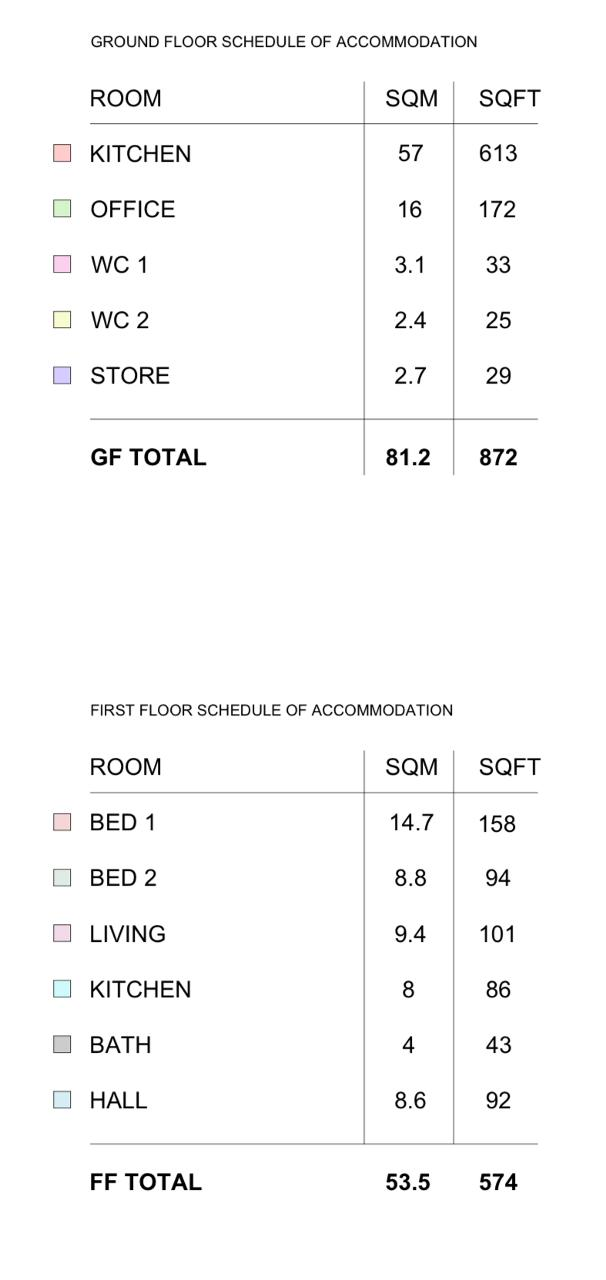Select the cyan swatch beside first floor KITCHEN
This screenshot has height=1280, width=606.
pyautogui.click(x=62, y=989)
